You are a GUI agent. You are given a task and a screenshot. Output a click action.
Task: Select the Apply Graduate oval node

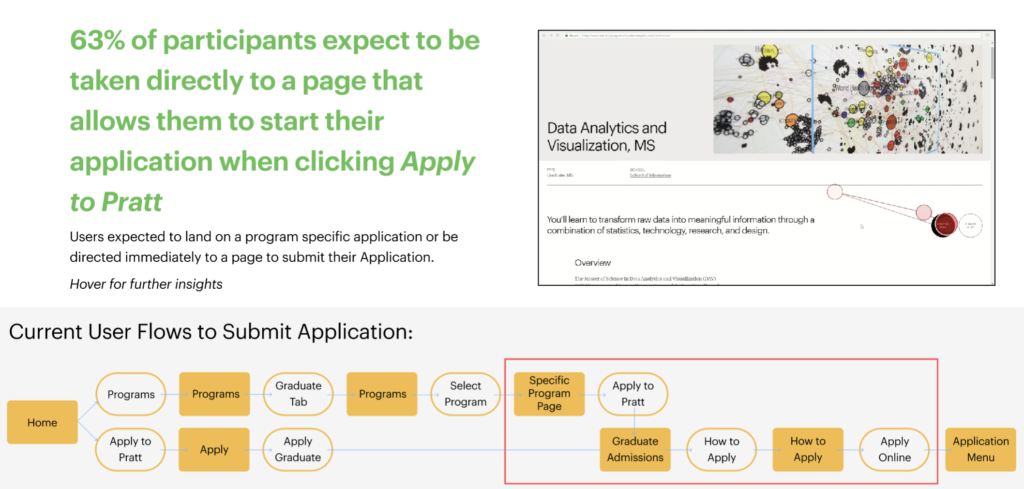pos(298,450)
